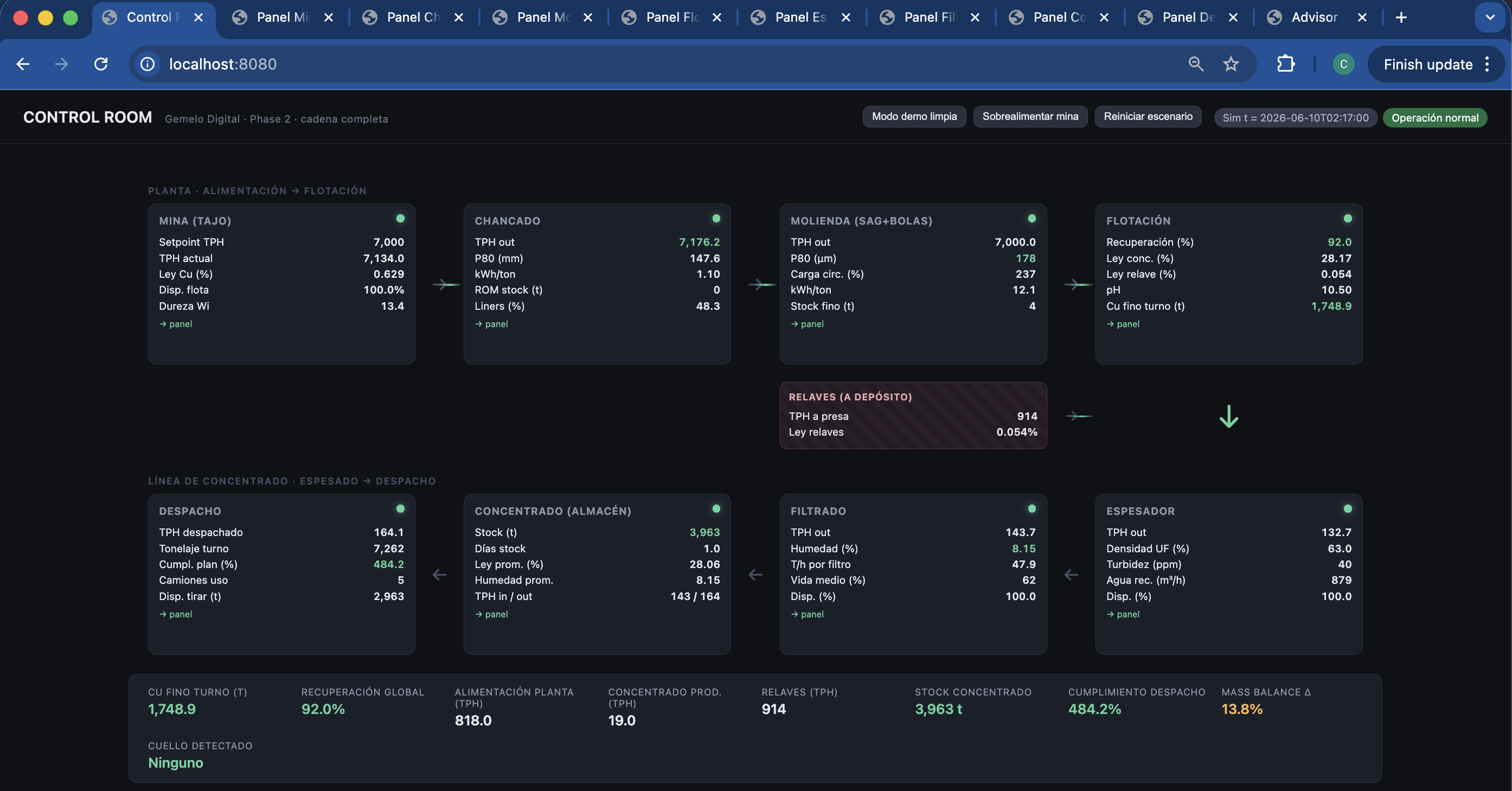Click the CONTROL ROOM heading
Image resolution: width=1512 pixels, height=791 pixels.
87,117
